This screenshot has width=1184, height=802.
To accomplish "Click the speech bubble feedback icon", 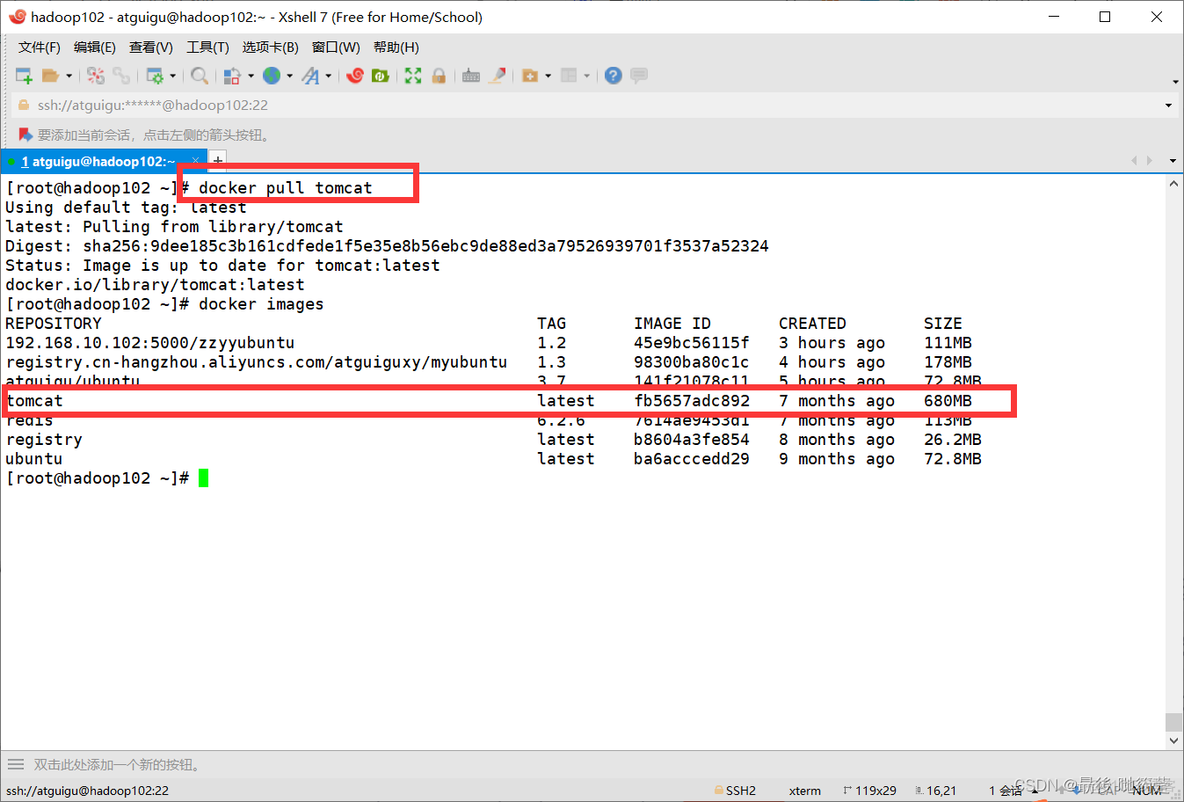I will coord(639,76).
